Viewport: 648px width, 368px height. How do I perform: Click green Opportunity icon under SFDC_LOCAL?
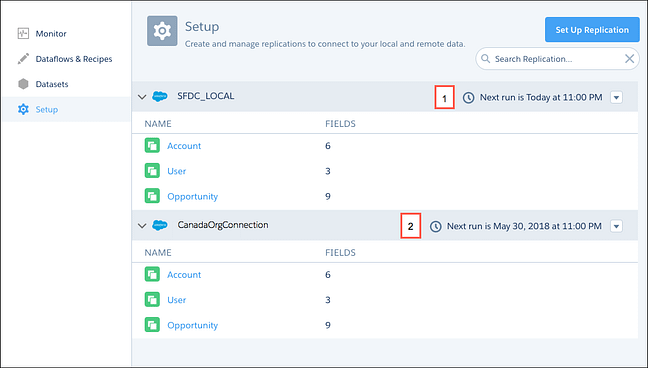(x=152, y=196)
